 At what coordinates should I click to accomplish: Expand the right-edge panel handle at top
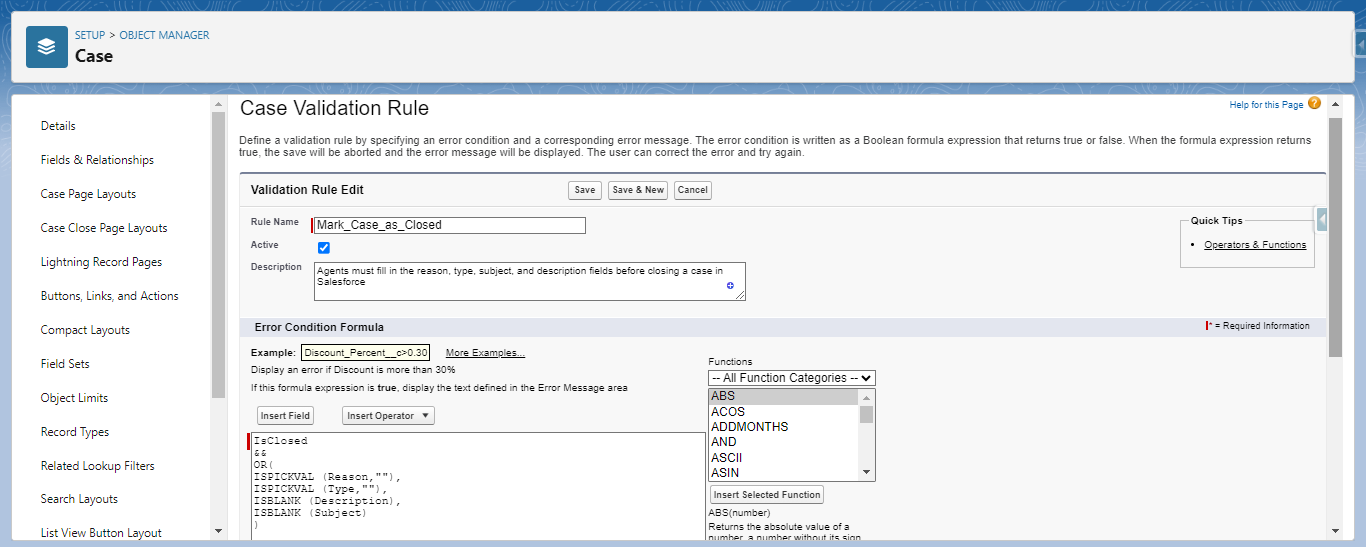pyautogui.click(x=1360, y=45)
